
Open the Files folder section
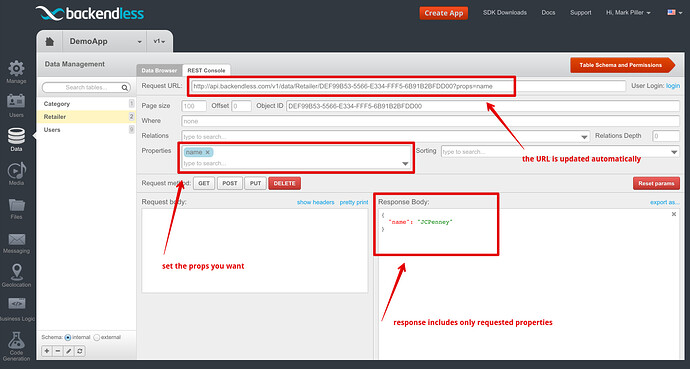pyautogui.click(x=16, y=208)
